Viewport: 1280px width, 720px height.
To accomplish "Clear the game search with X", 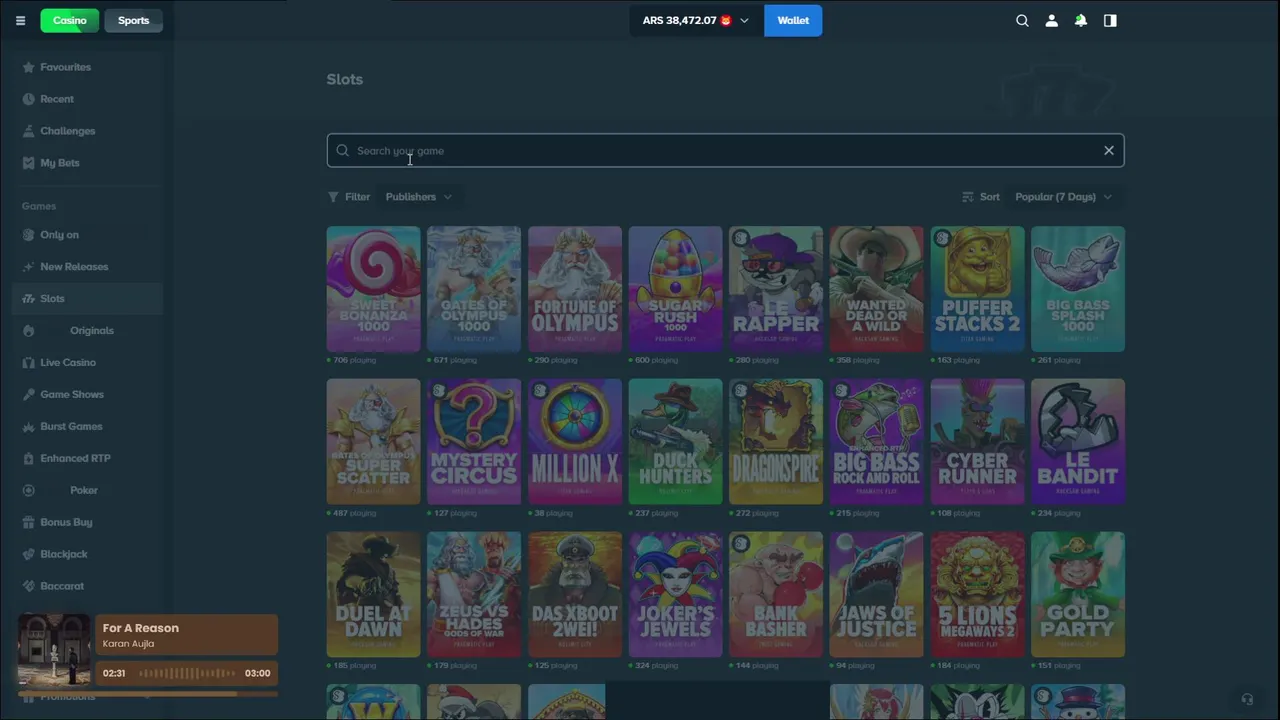I will (x=1109, y=151).
